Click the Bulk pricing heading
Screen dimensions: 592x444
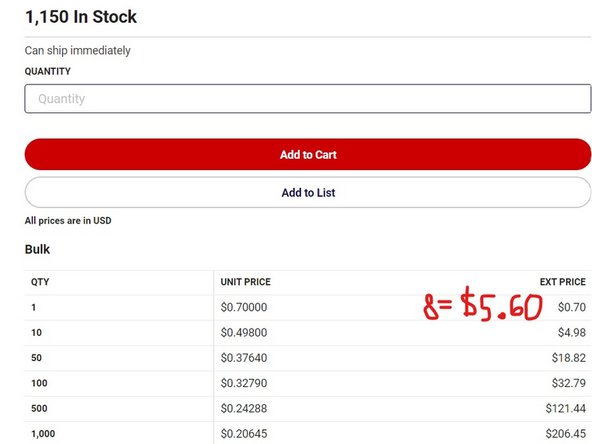37,250
